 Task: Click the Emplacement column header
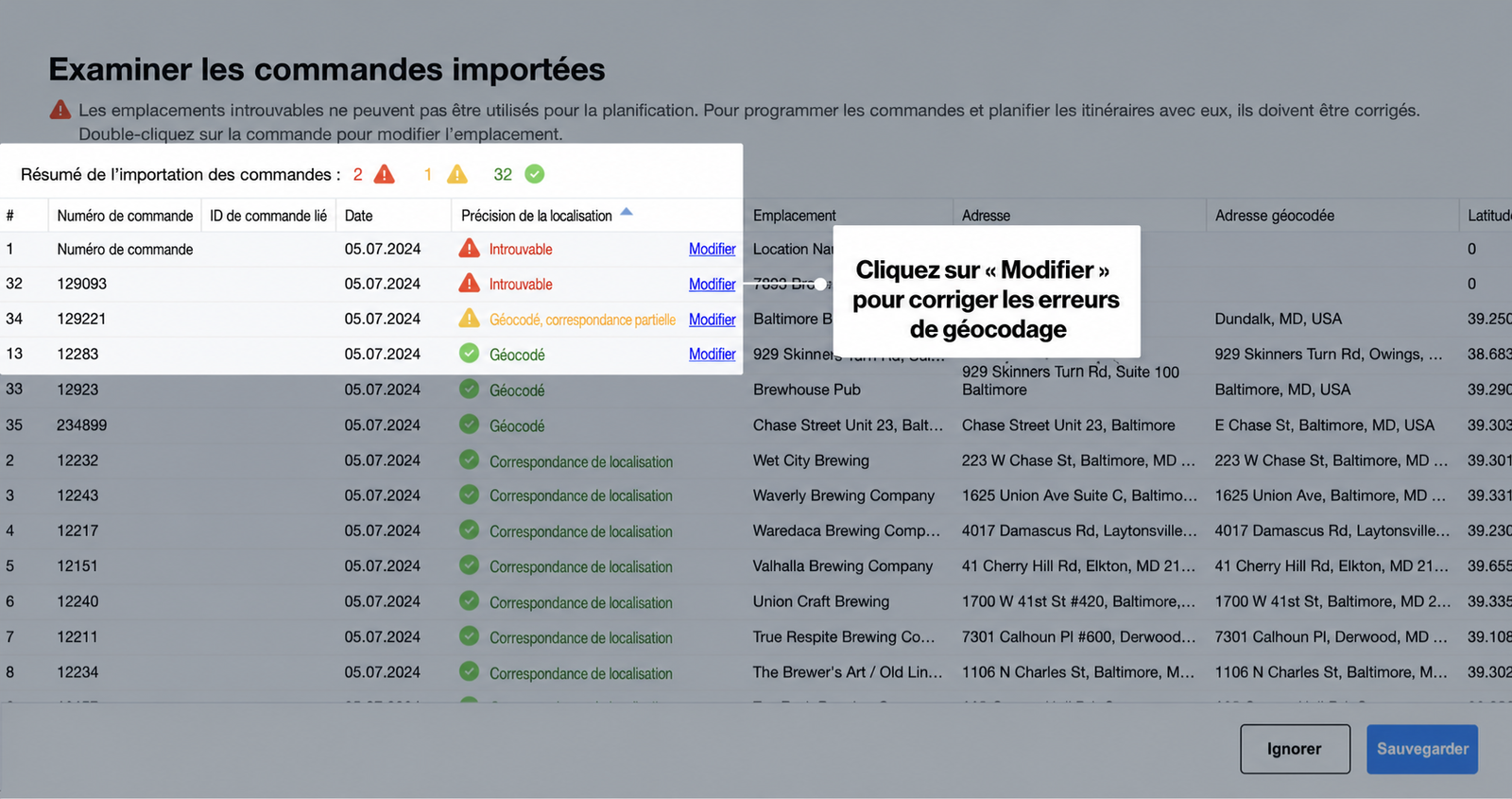[795, 216]
